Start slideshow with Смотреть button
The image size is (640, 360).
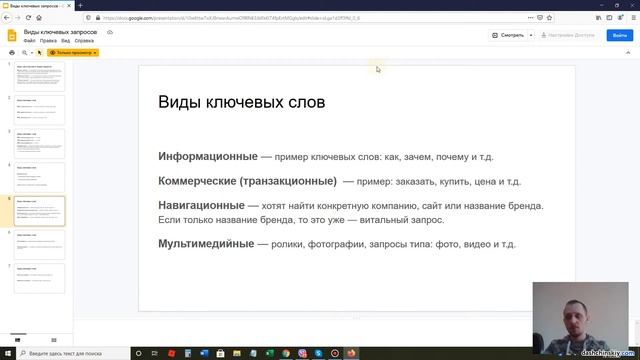point(508,36)
